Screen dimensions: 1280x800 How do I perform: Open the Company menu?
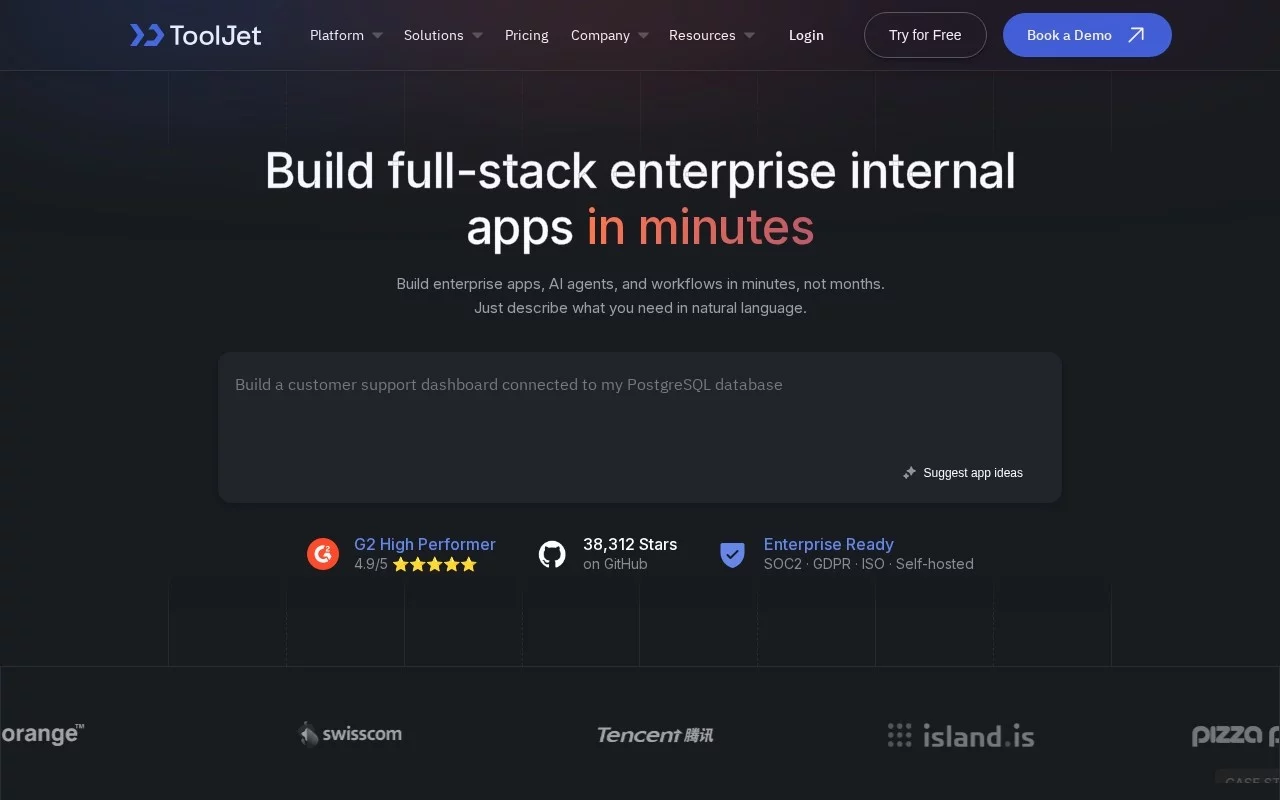[x=600, y=35]
